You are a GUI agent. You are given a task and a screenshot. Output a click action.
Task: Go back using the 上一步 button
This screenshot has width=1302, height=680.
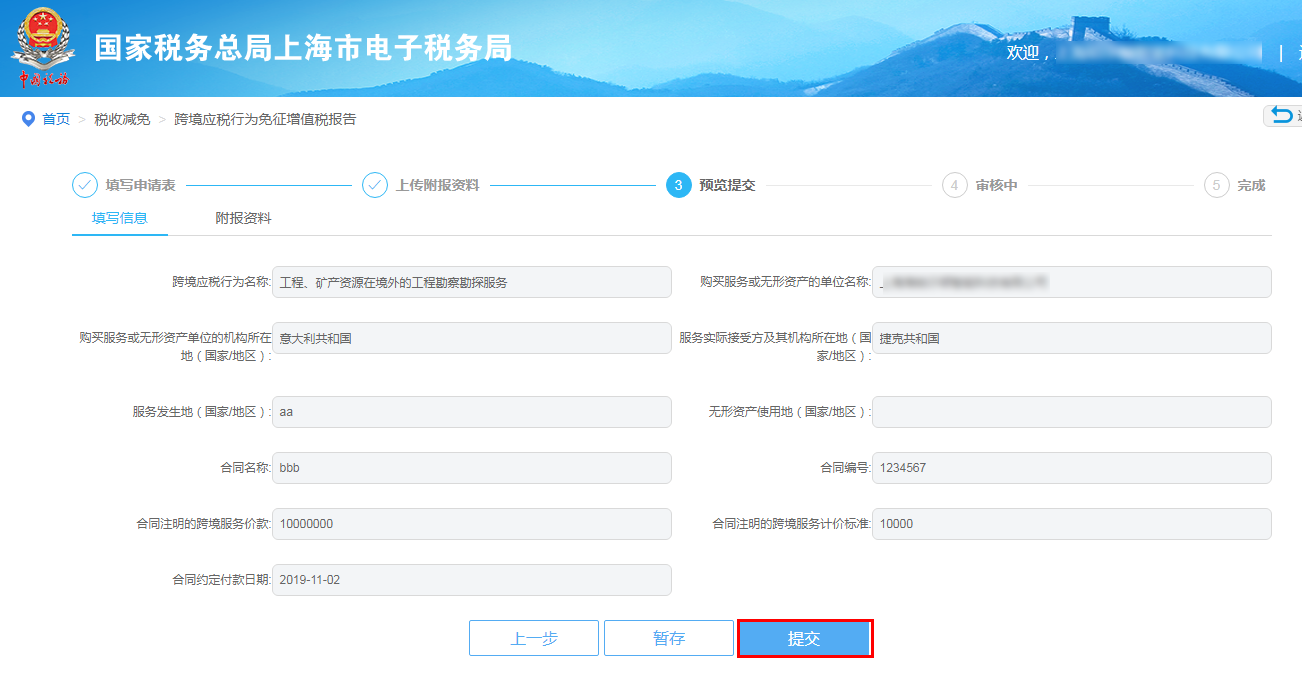(x=533, y=637)
